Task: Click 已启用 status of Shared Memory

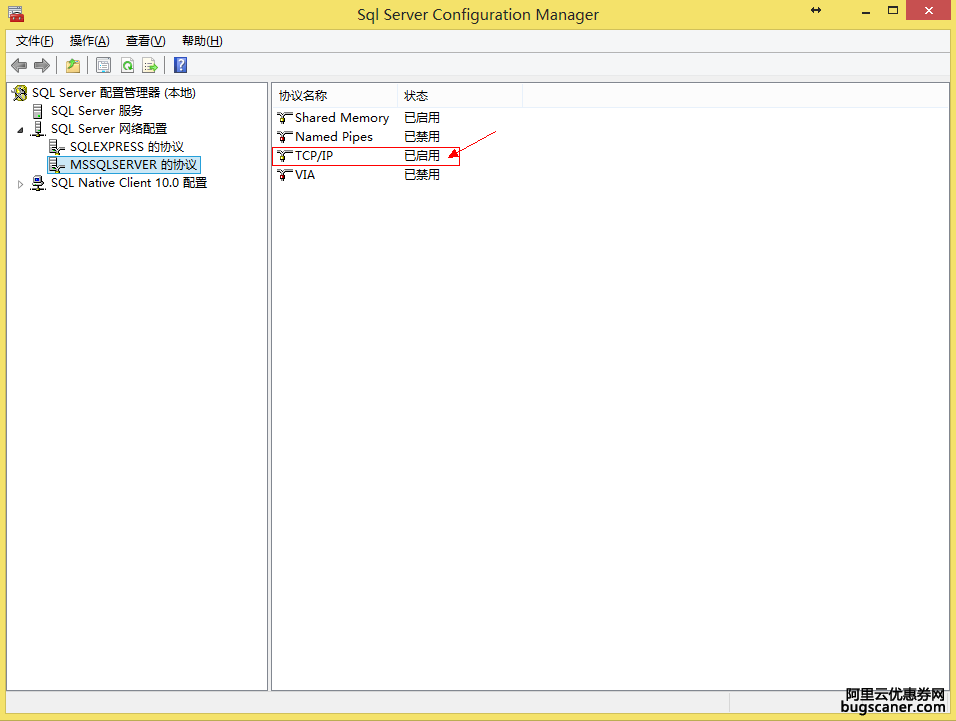Action: [422, 118]
